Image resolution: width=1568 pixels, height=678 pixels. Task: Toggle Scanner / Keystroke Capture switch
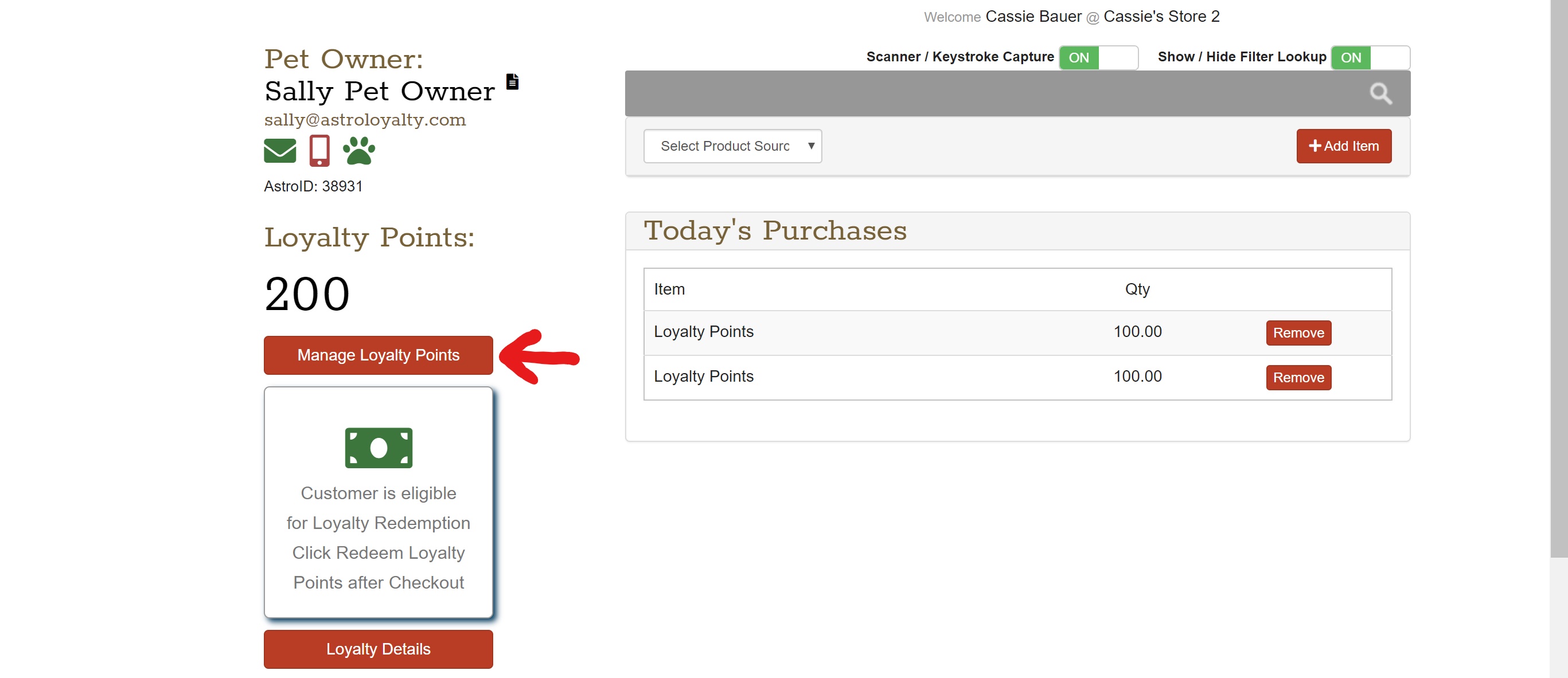point(1098,58)
